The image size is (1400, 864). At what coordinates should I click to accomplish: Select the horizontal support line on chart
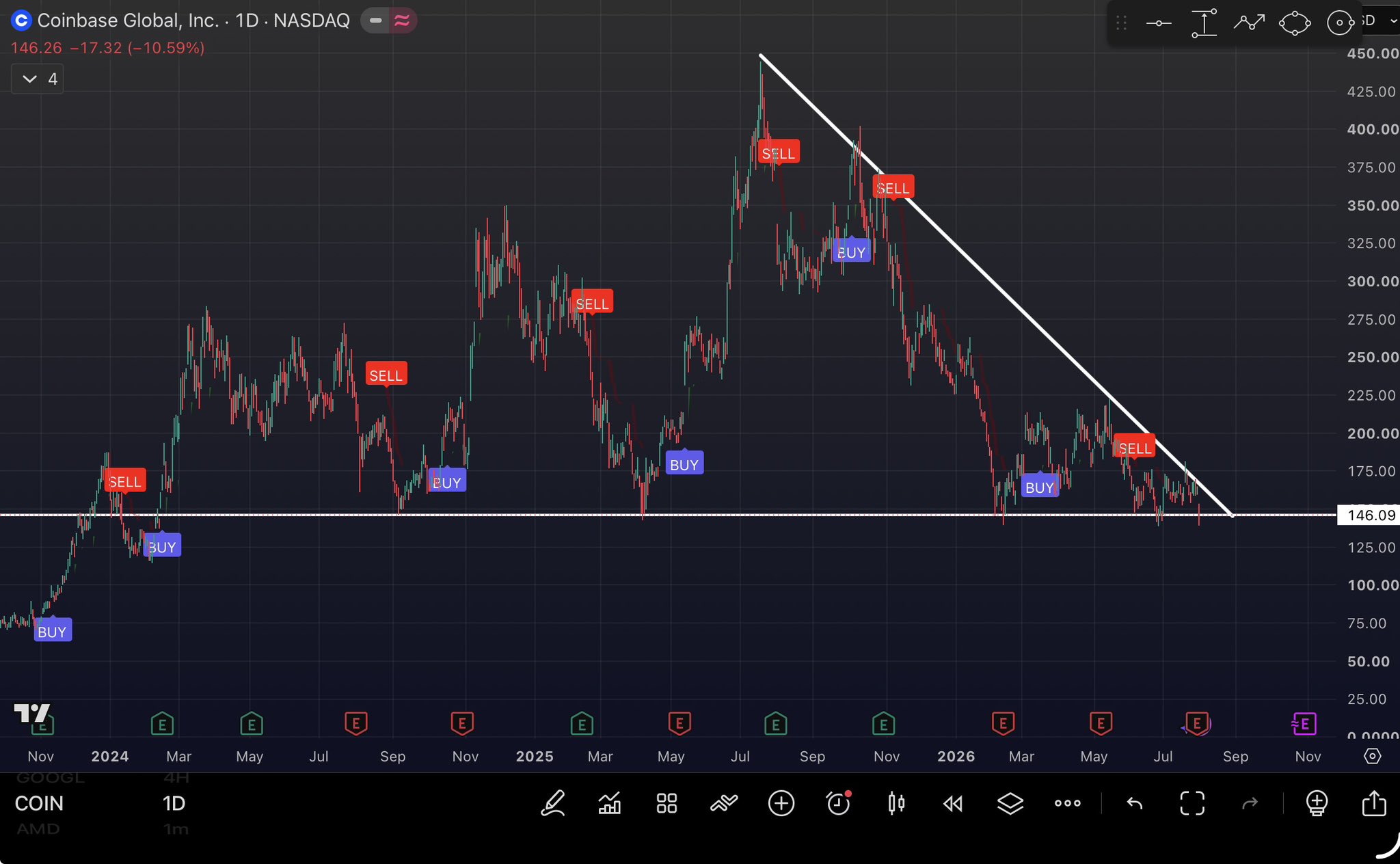668,515
